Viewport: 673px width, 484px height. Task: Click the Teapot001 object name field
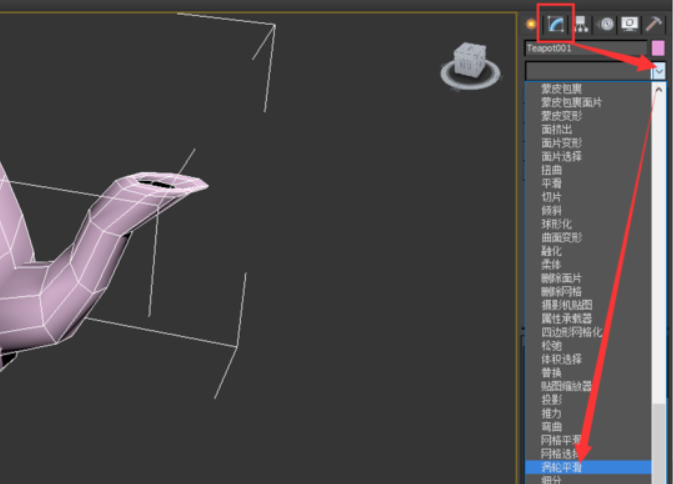[x=585, y=48]
